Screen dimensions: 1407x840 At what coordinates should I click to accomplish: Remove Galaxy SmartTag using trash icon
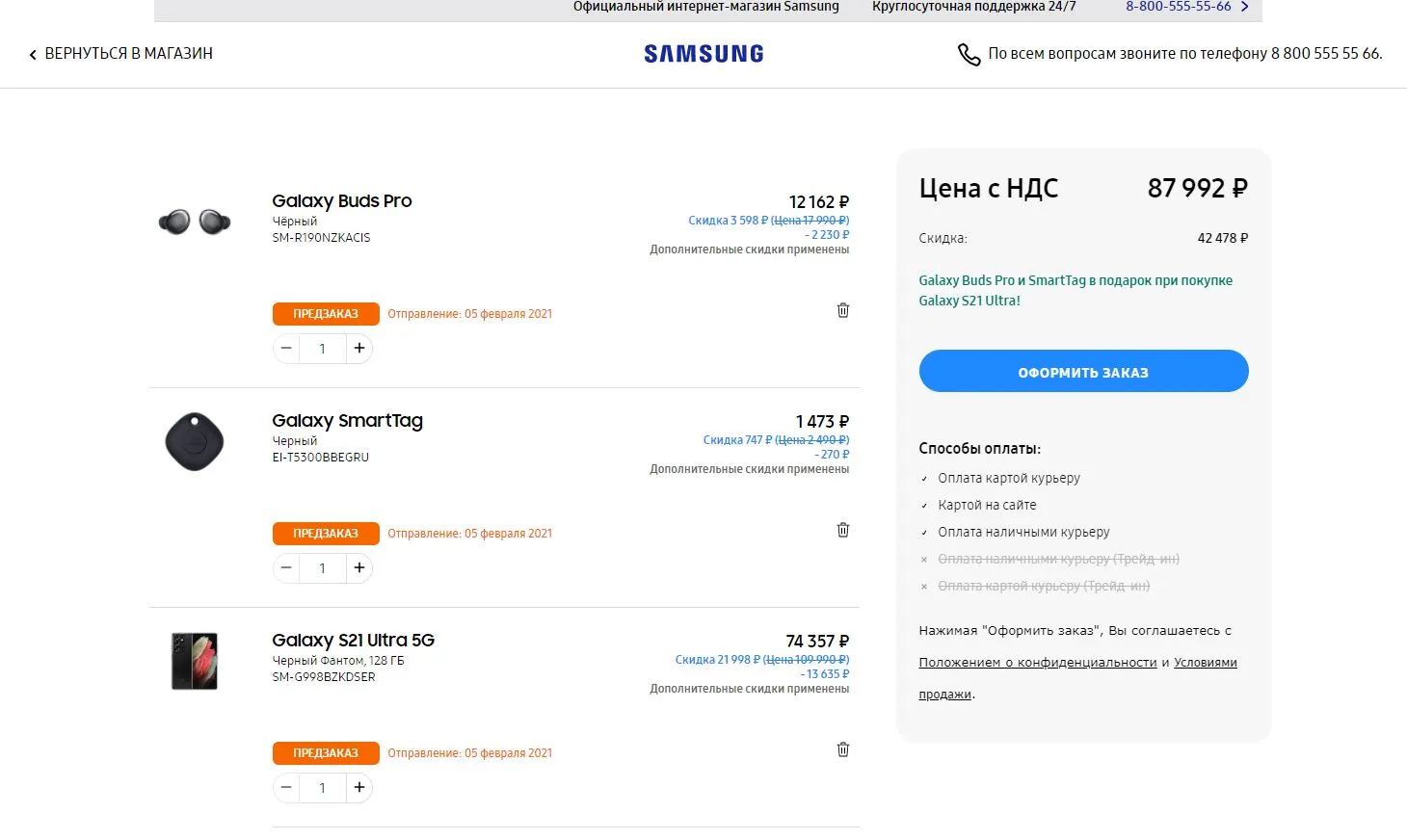[843, 530]
